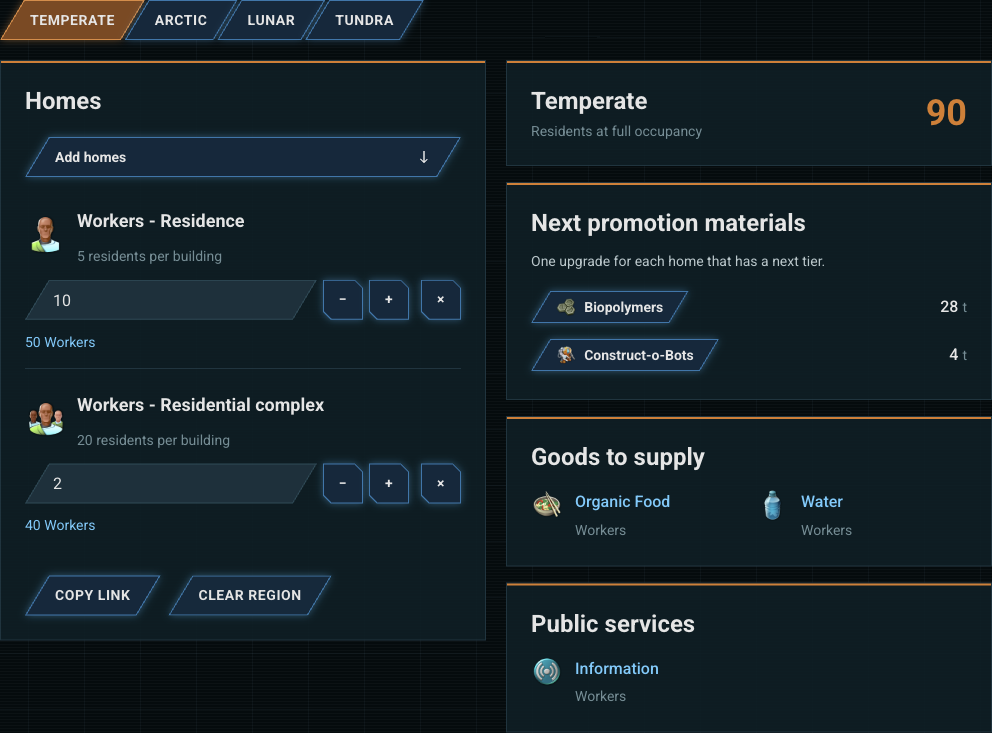Viewport: 992px width, 733px height.
Task: Remove the Residential complex home entry
Action: coord(440,483)
